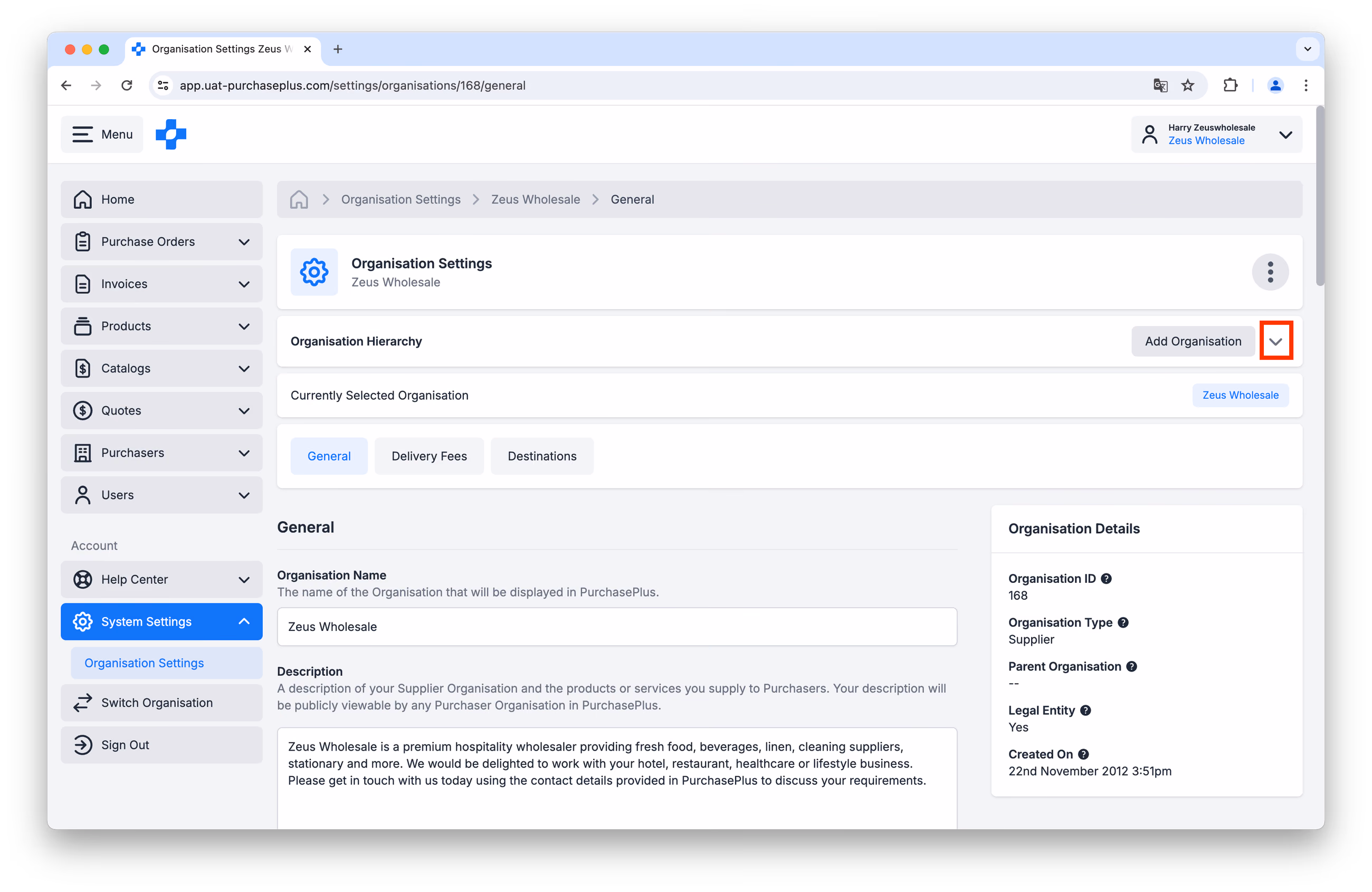Image resolution: width=1372 pixels, height=892 pixels.
Task: Click the 'Organisation Details' heading
Action: pyautogui.click(x=1073, y=529)
